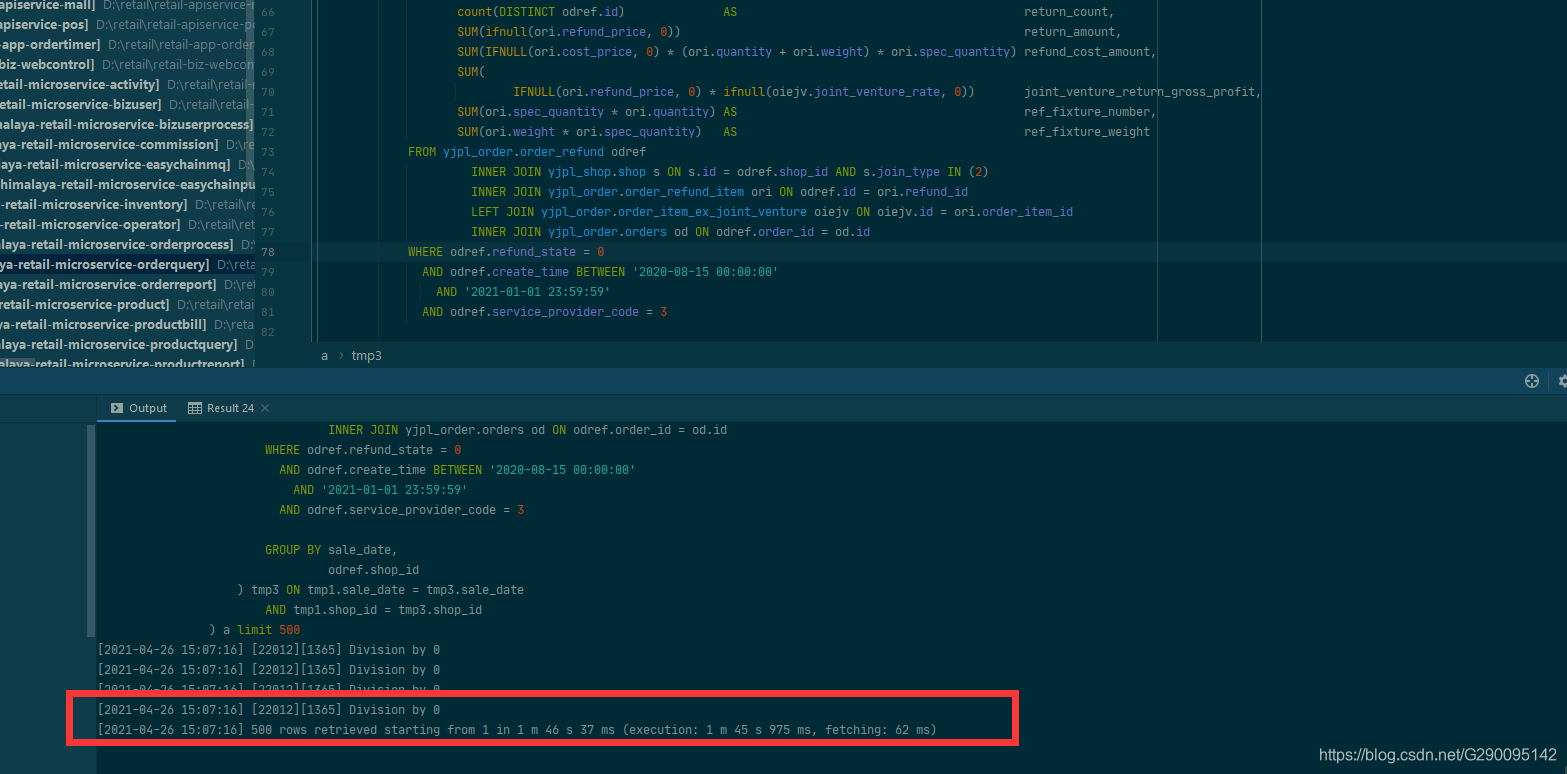The height and width of the screenshot is (774, 1567).
Task: Click the WHERE odref.refund_state = 0 editor line
Action: [505, 252]
